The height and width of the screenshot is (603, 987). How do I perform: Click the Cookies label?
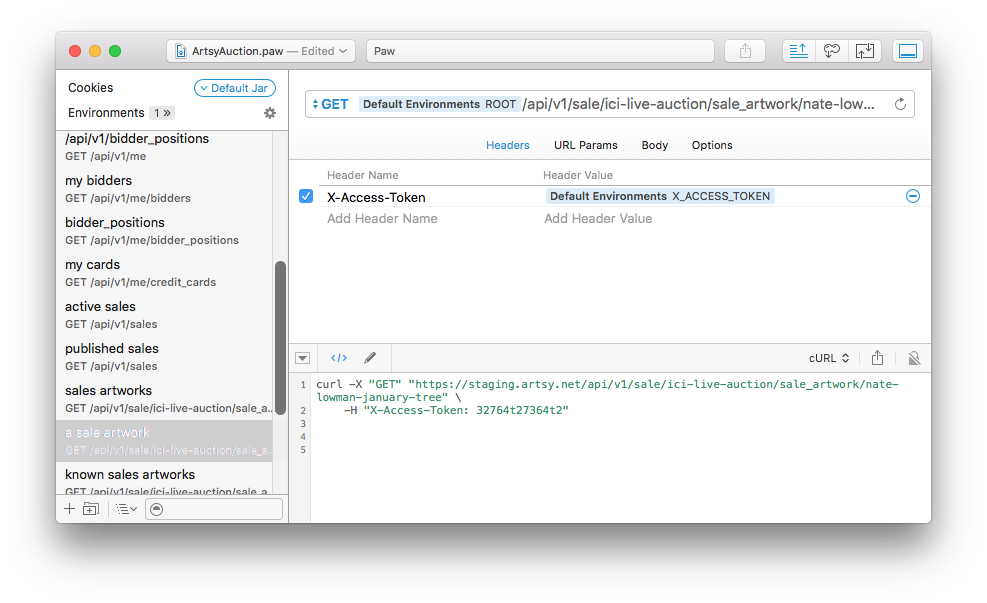coord(91,88)
